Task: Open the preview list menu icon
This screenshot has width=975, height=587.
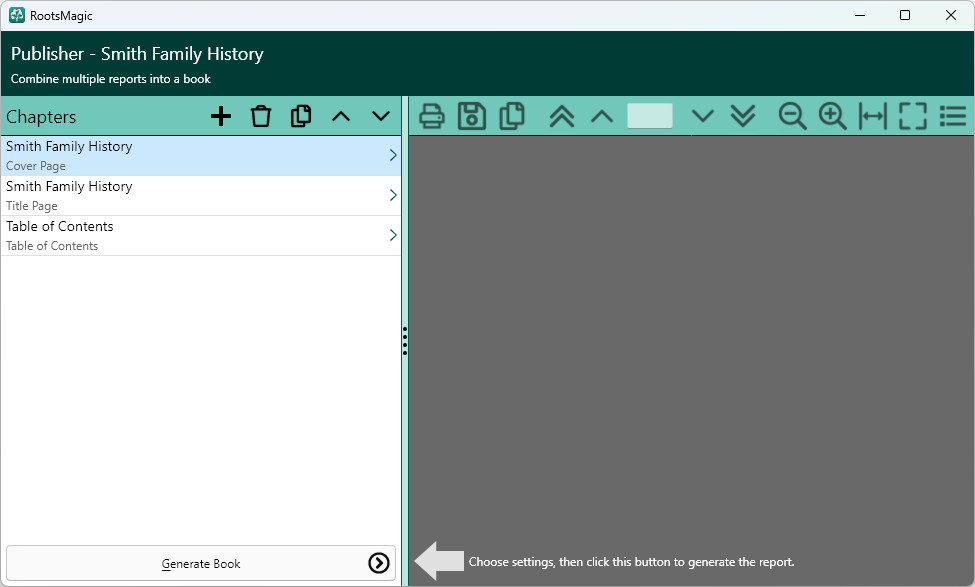Action: pos(953,116)
